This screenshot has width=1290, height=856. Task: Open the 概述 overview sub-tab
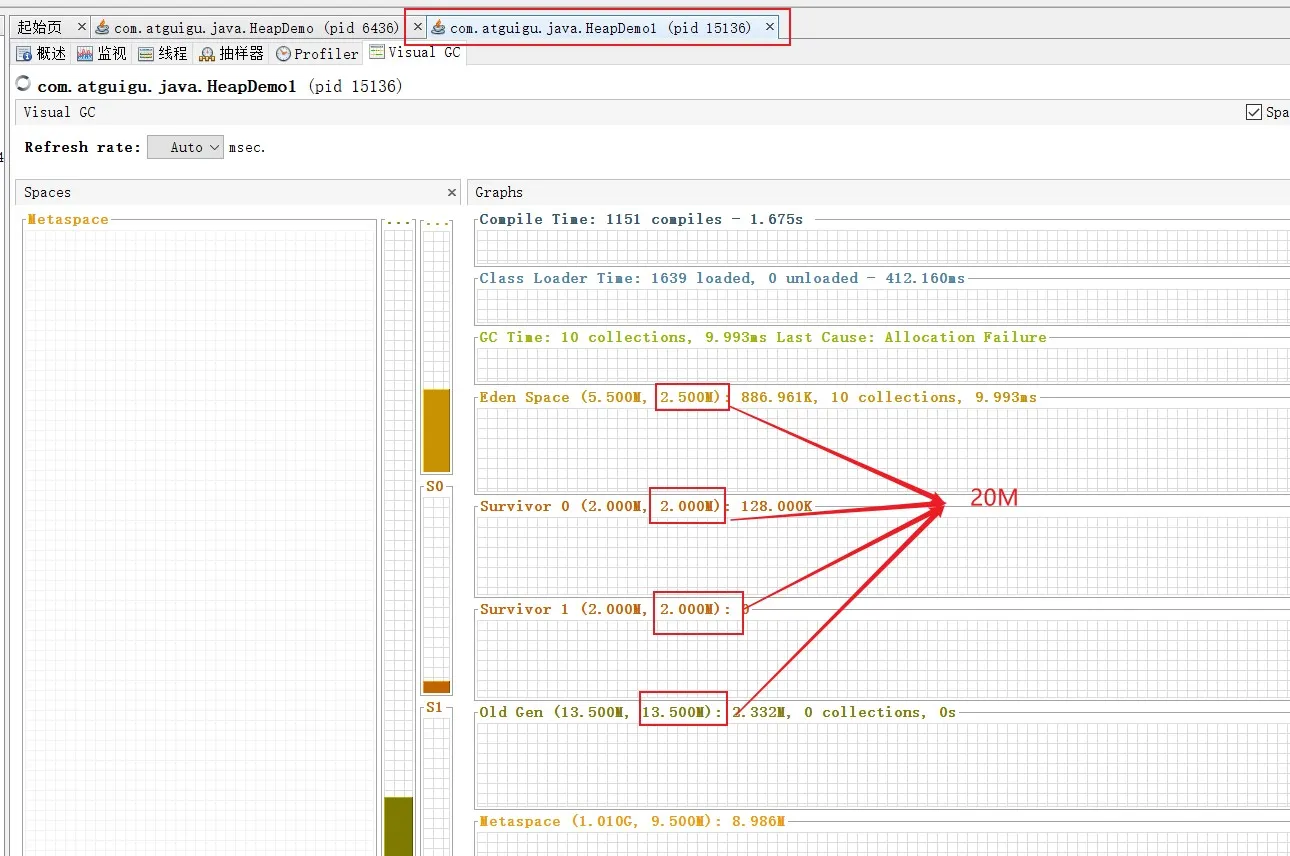click(x=41, y=54)
